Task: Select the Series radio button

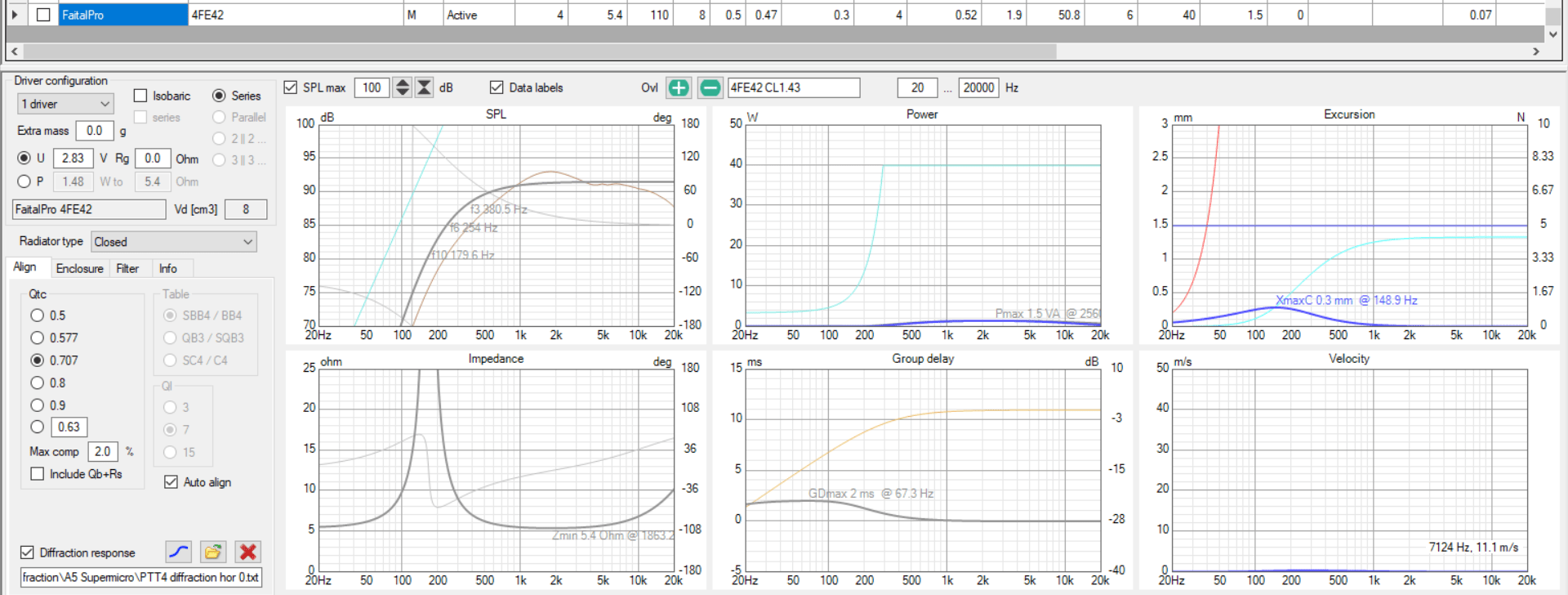Action: (219, 96)
